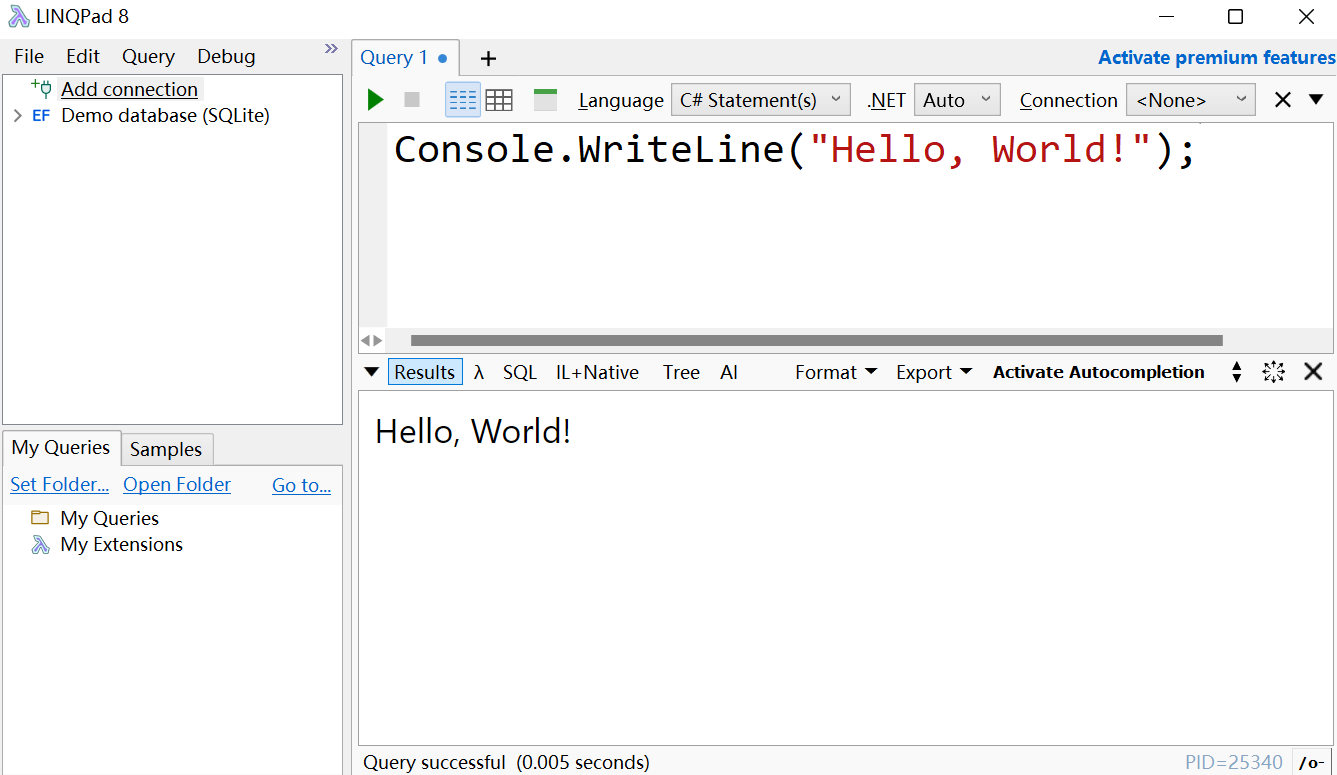Image resolution: width=1337 pixels, height=775 pixels.
Task: Click the Hello, World! output text
Action: (x=473, y=431)
